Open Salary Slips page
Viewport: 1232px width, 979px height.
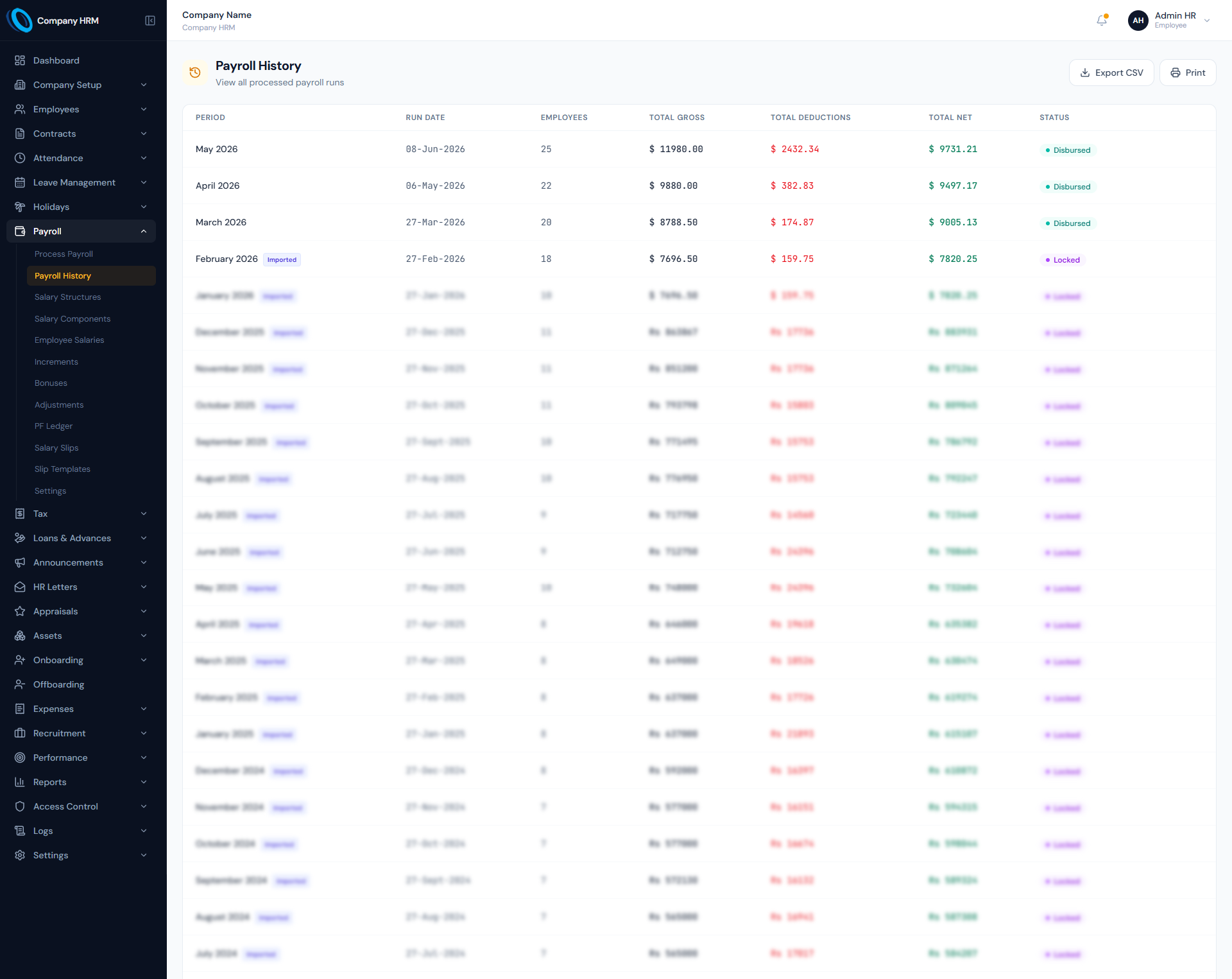pos(91,447)
